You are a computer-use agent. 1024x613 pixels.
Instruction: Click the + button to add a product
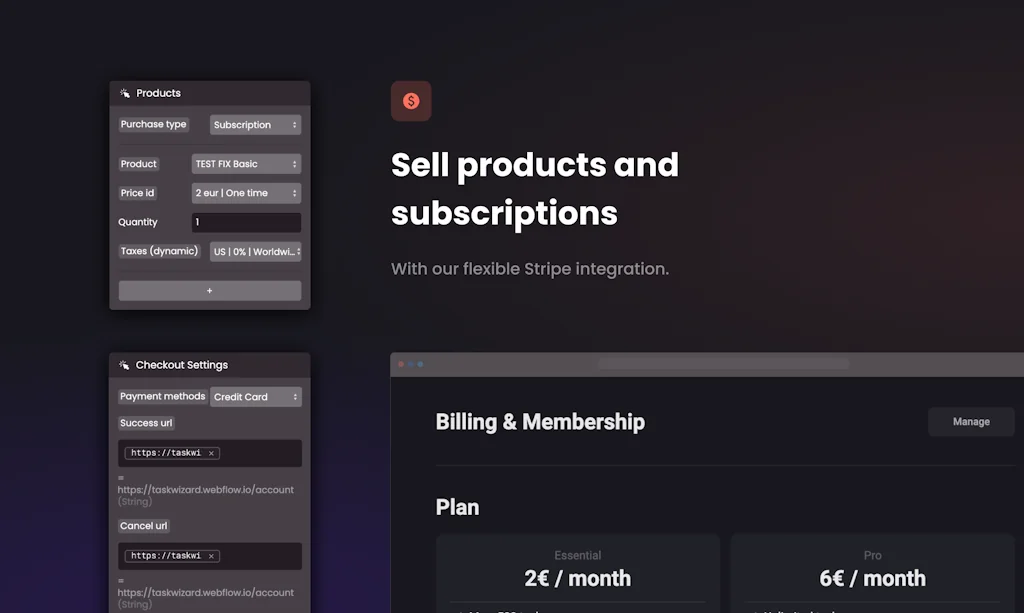(209, 290)
